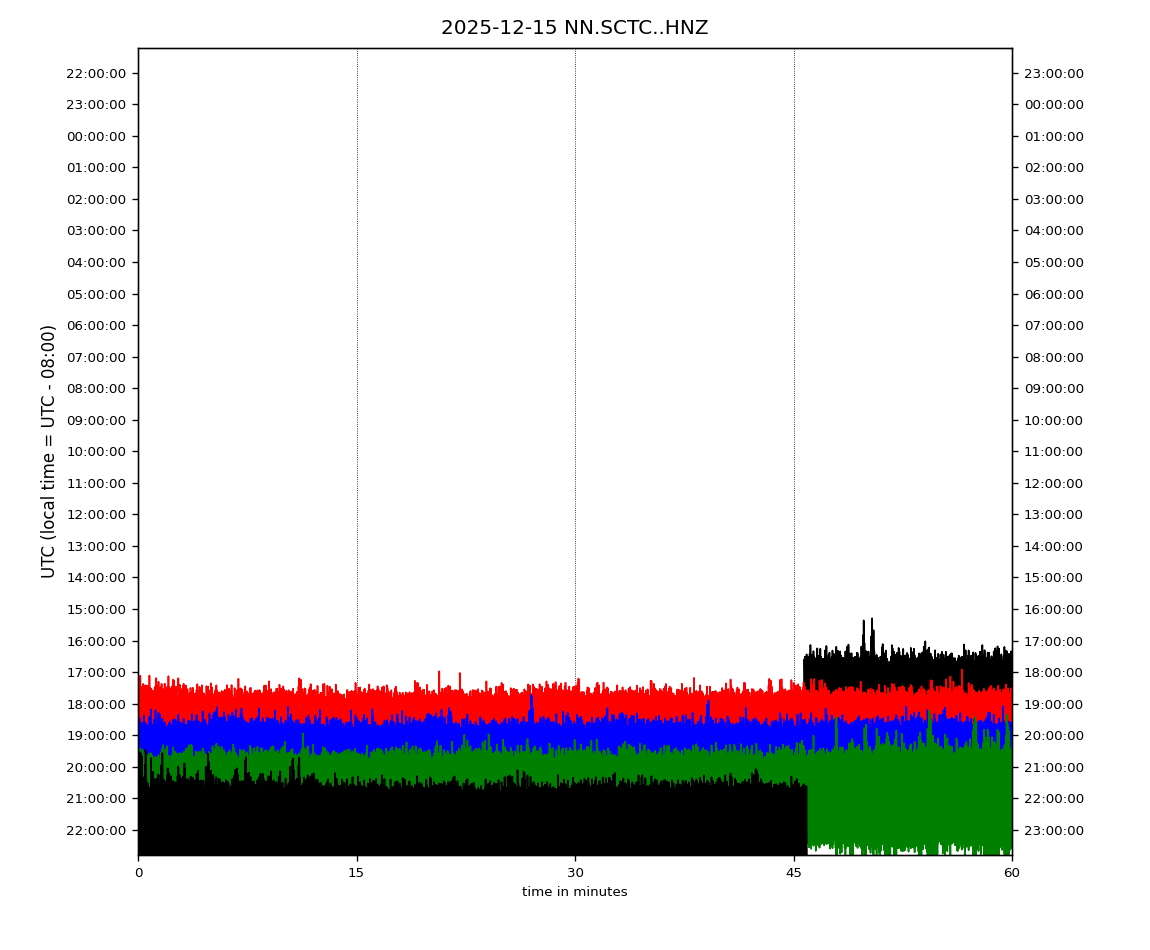This screenshot has width=1150, height=950.
Task: Click the 10:00:00 label on the right axis
Action: (x=1054, y=420)
